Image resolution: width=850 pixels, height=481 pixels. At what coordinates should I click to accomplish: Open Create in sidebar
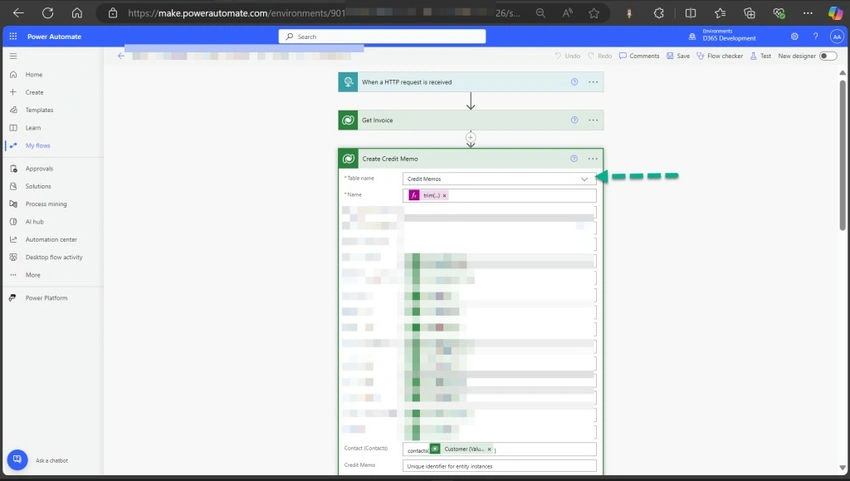coord(34,92)
